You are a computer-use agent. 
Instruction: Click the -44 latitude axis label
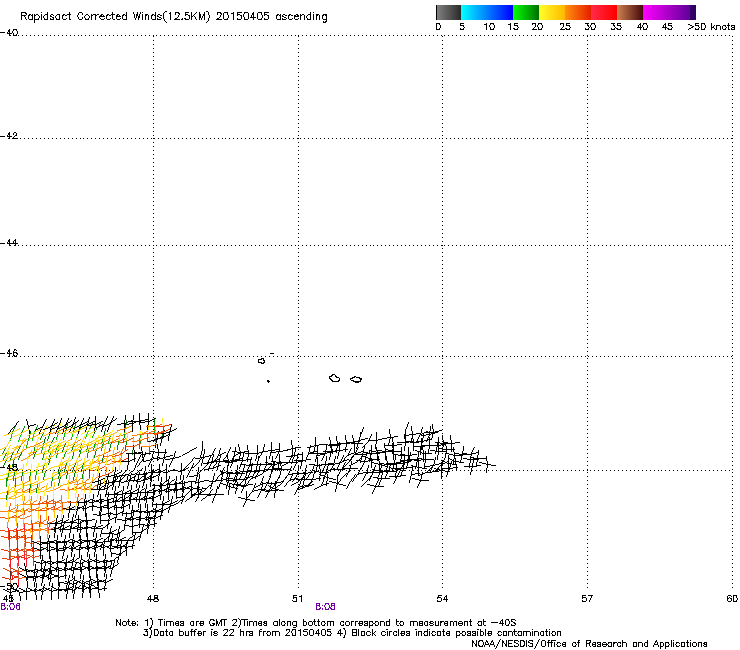click(x=9, y=243)
